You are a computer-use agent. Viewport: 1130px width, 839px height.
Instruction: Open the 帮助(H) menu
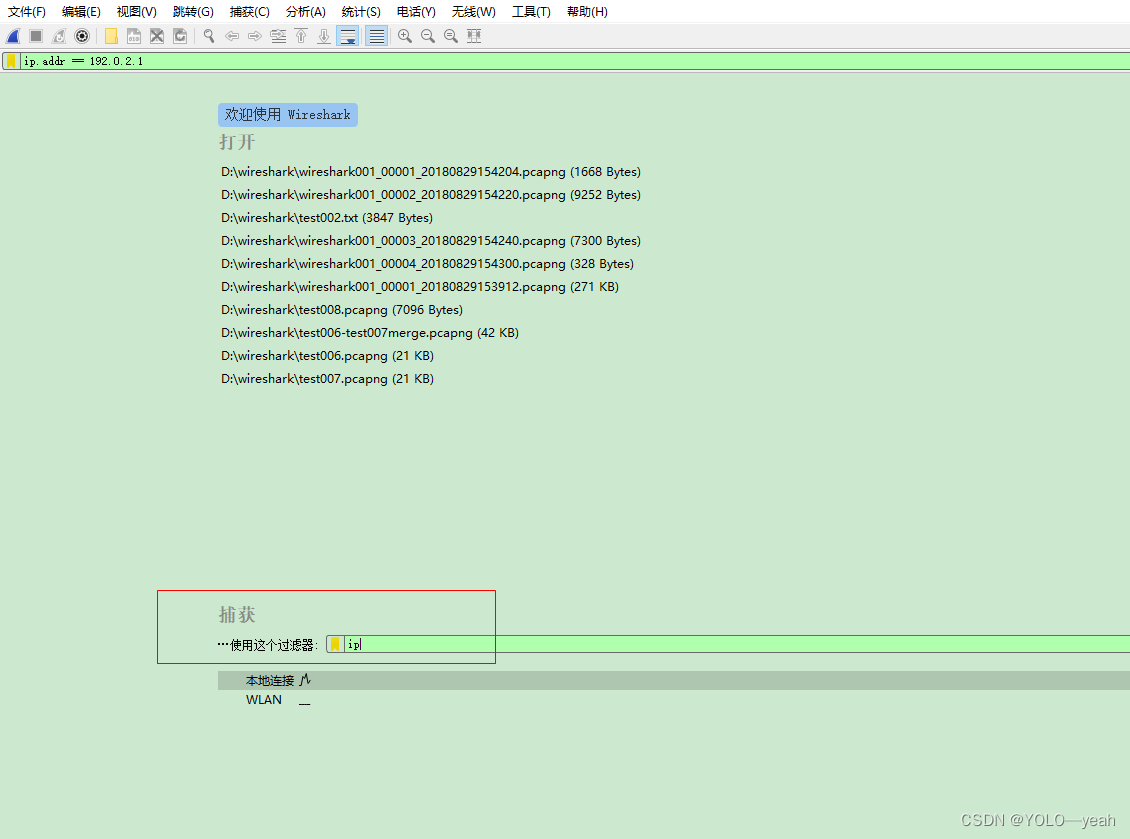click(587, 12)
